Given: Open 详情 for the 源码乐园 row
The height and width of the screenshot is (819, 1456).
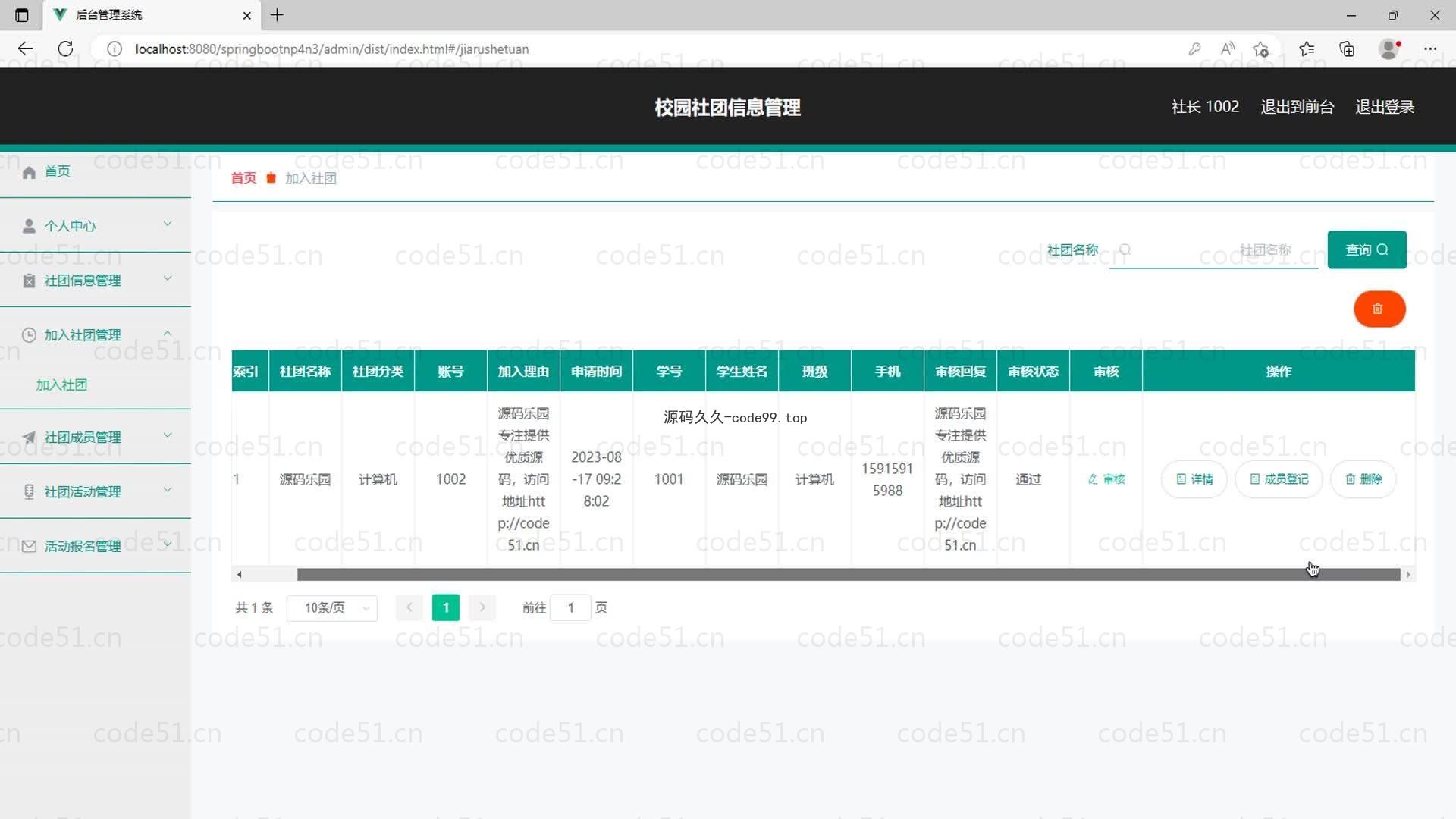Looking at the screenshot, I should click(x=1194, y=479).
